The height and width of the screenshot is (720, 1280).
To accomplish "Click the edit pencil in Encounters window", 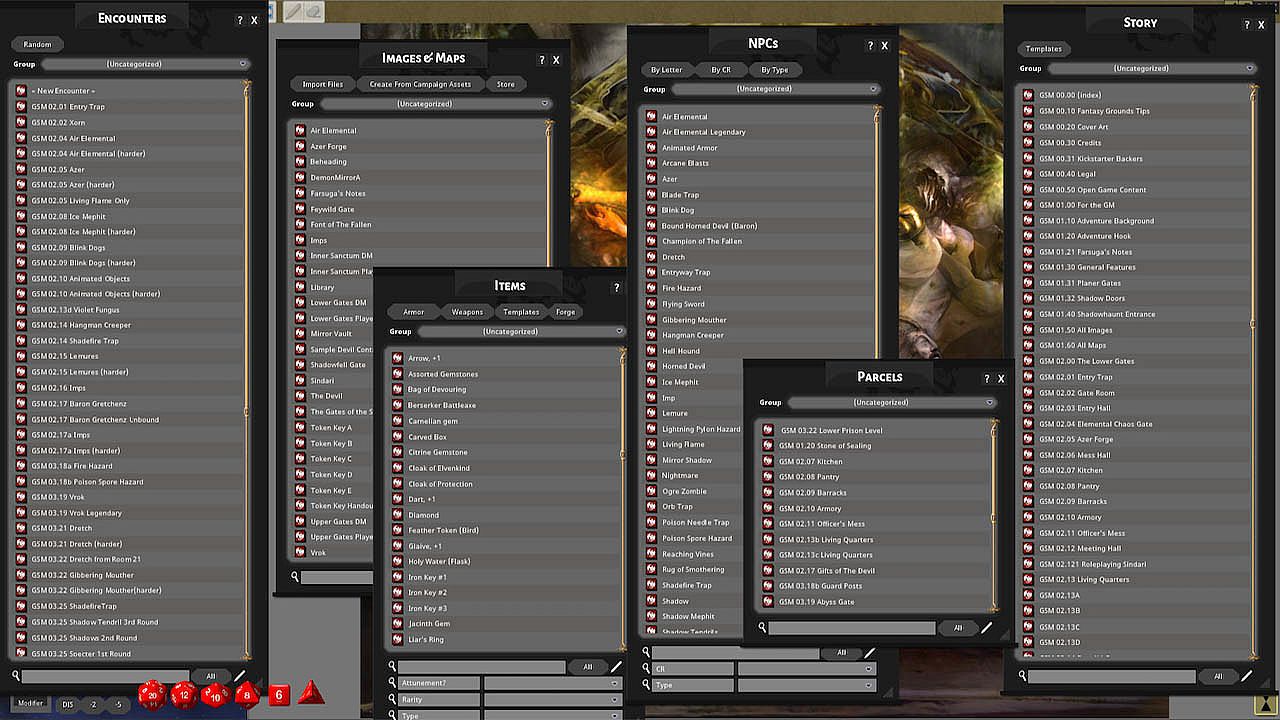I will pos(240,676).
